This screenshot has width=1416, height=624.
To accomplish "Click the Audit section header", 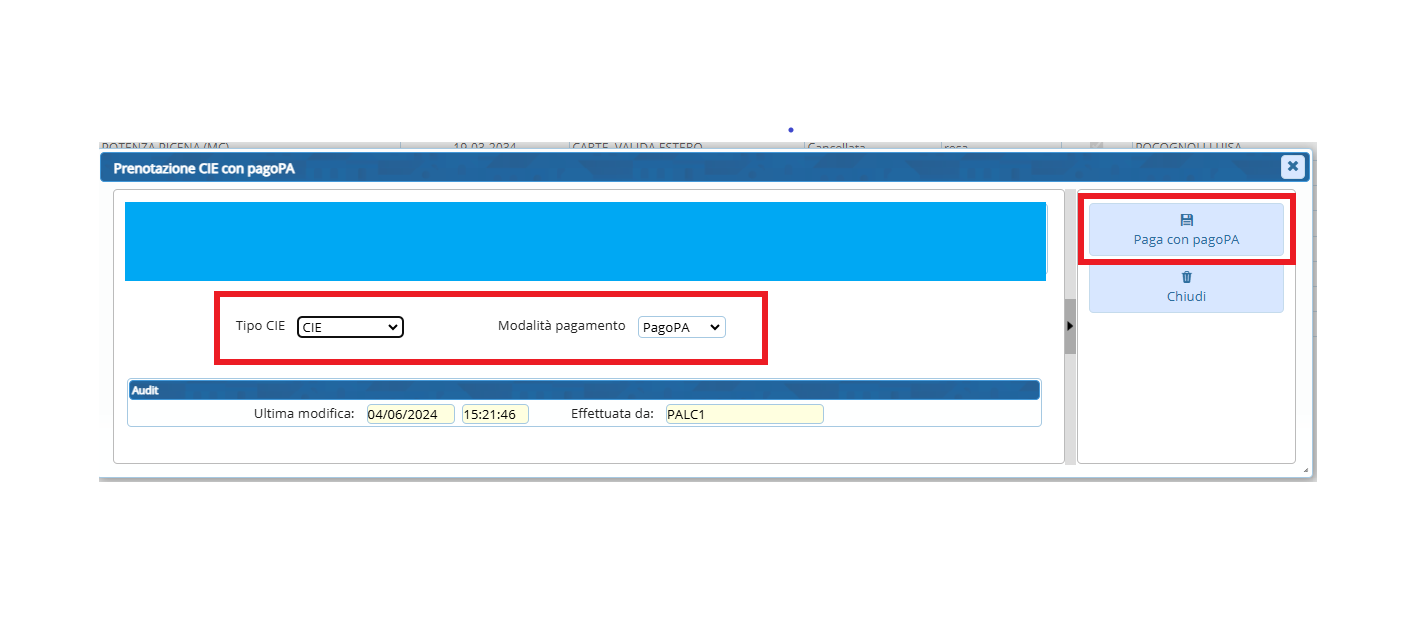I will (584, 390).
